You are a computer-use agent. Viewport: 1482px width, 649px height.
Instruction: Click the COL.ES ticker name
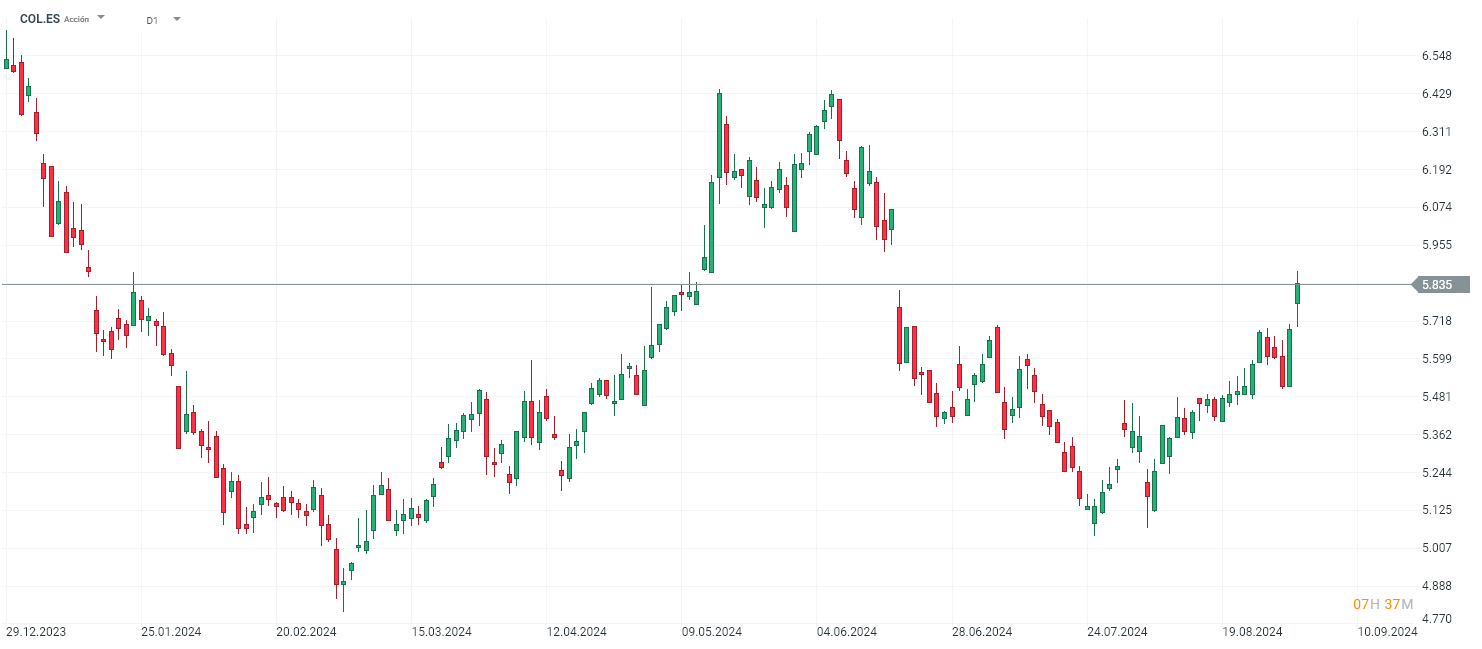40,19
